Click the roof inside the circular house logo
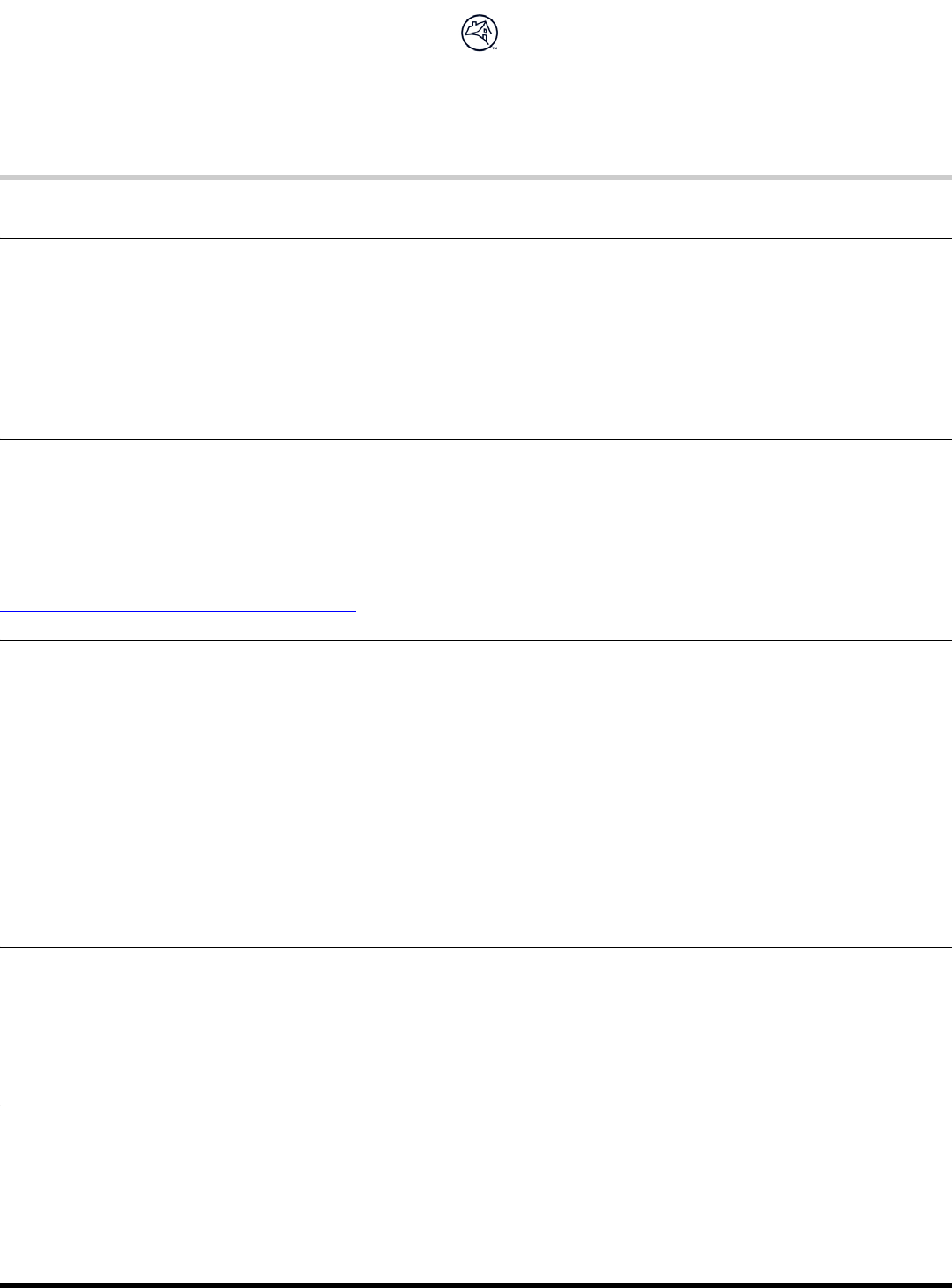The width and height of the screenshot is (952, 1288). pos(477,26)
